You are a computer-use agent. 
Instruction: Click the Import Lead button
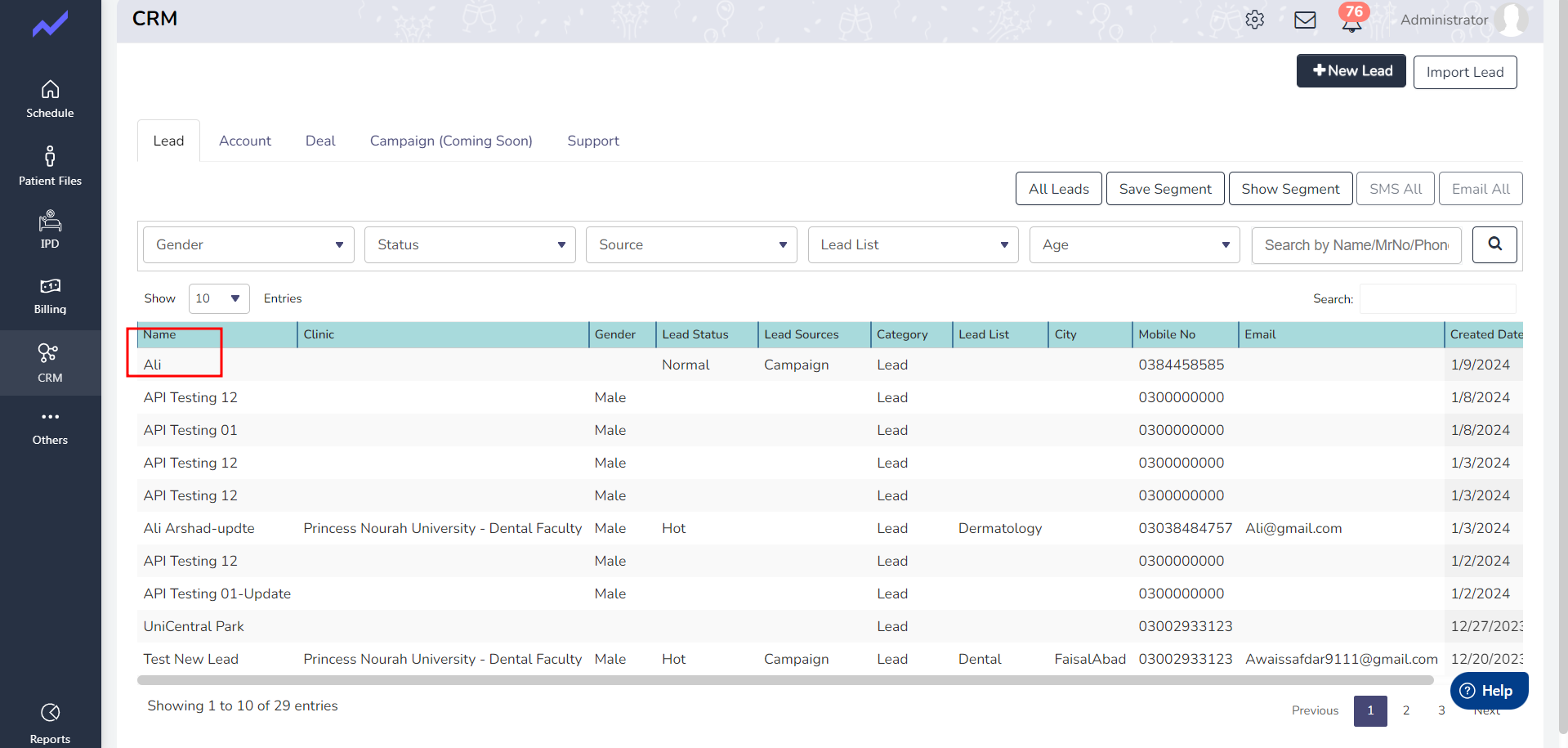click(1465, 72)
